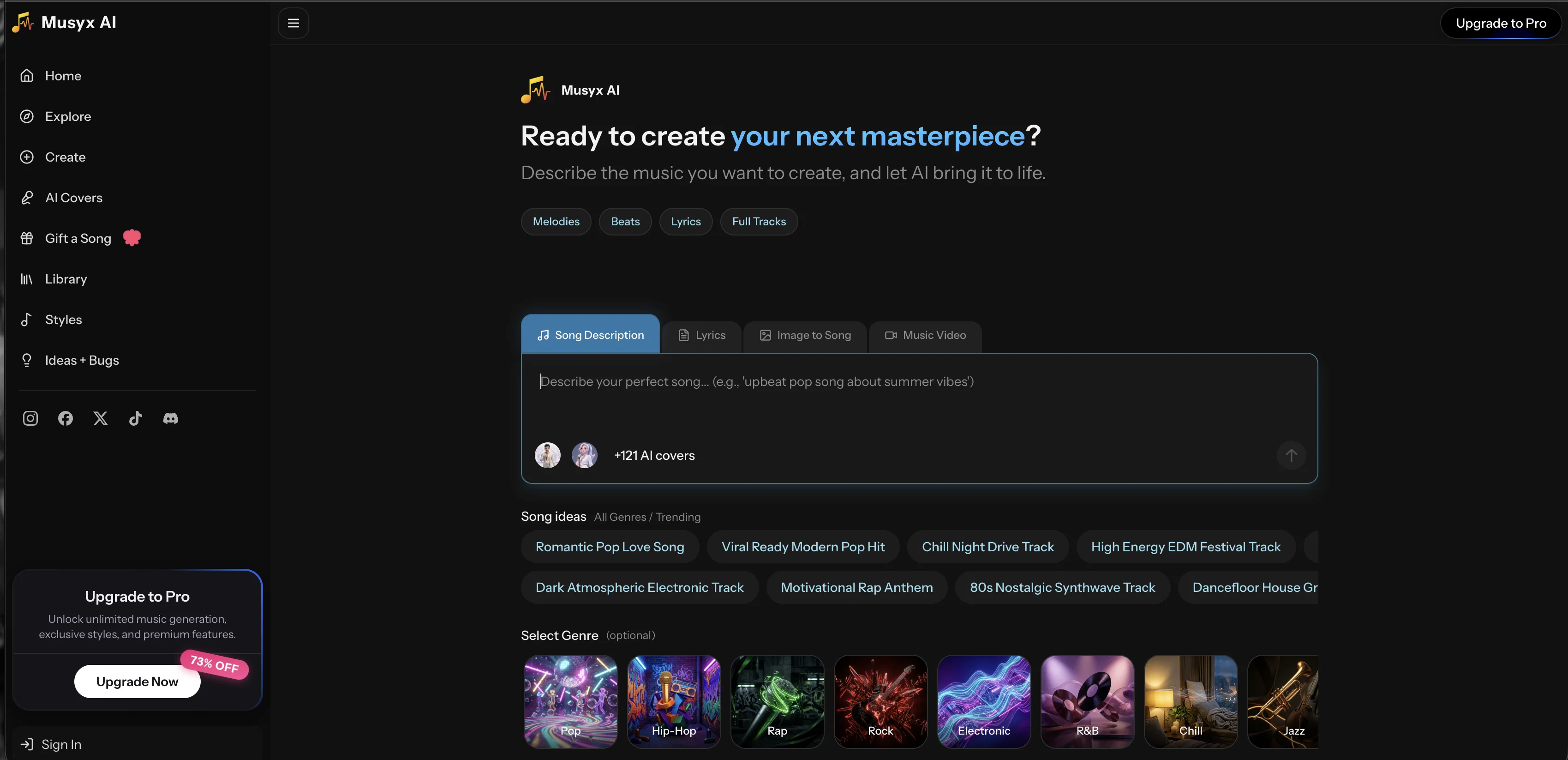Select Full Tracks pill

tap(759, 222)
